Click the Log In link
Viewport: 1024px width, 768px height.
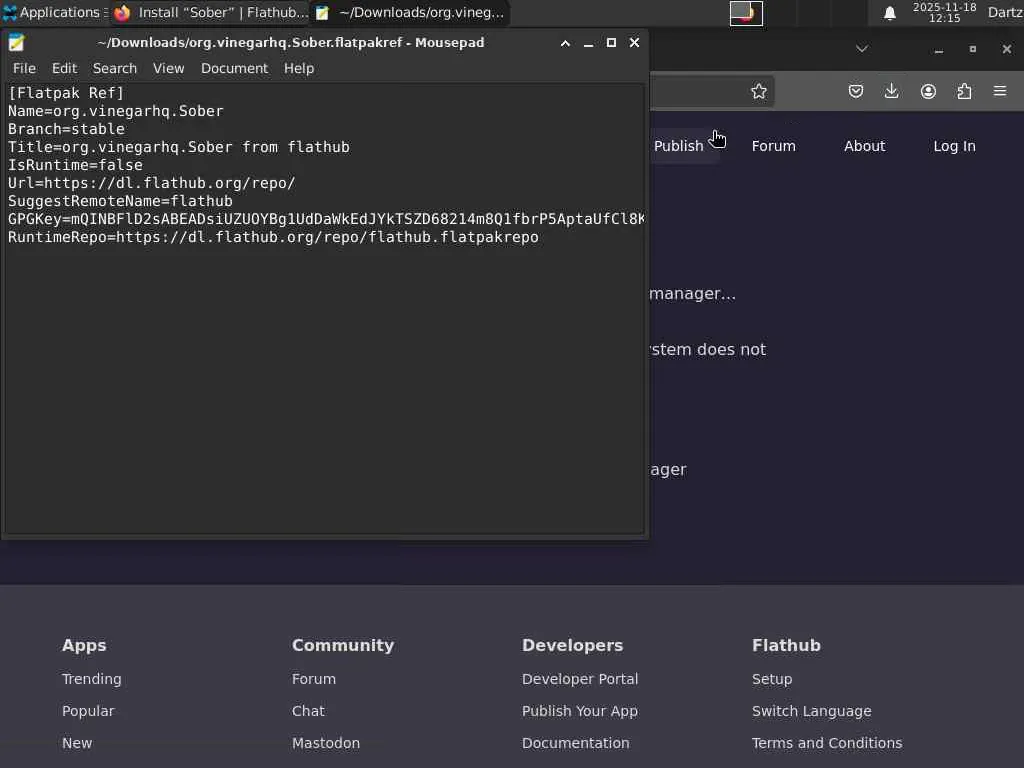coord(954,146)
